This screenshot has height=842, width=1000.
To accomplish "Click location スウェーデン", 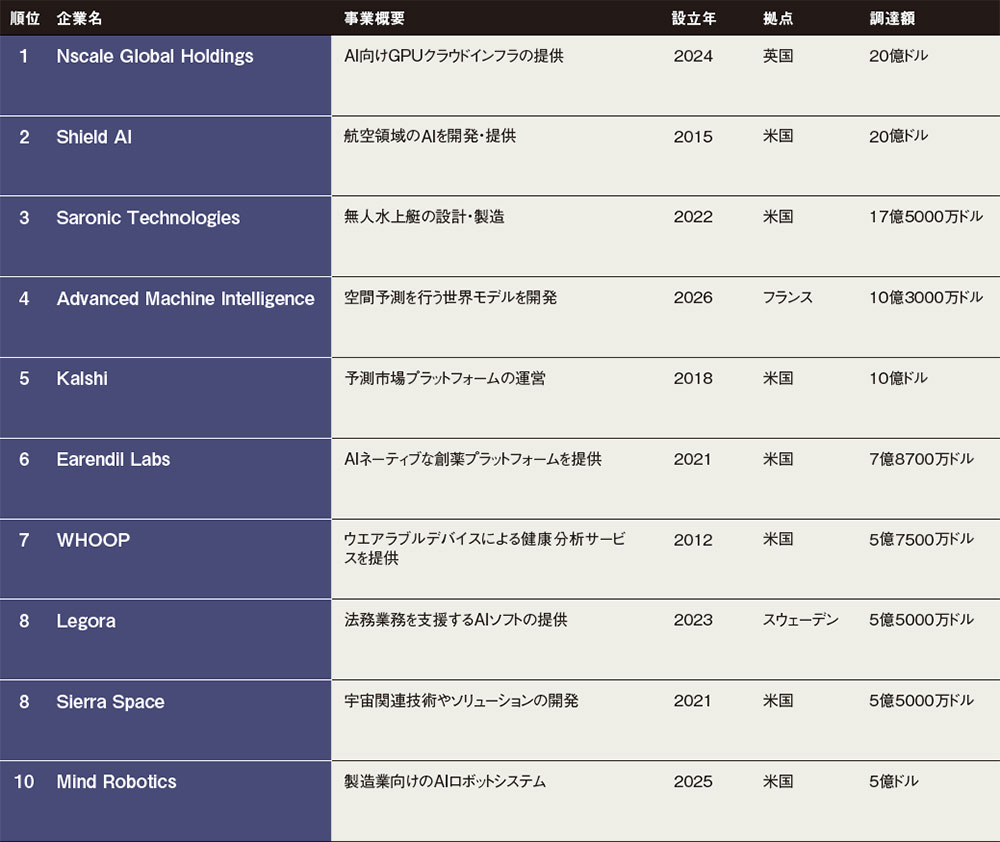I will (x=800, y=620).
